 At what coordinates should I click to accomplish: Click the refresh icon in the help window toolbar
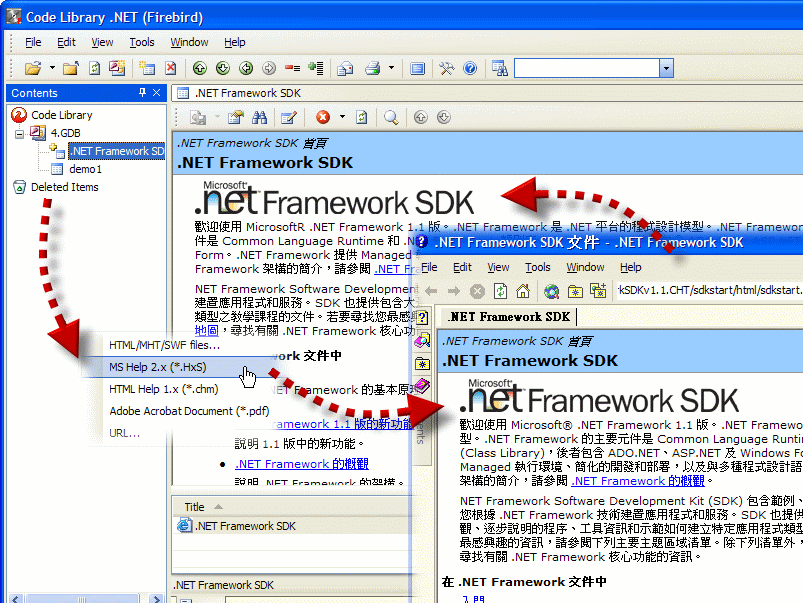point(500,291)
